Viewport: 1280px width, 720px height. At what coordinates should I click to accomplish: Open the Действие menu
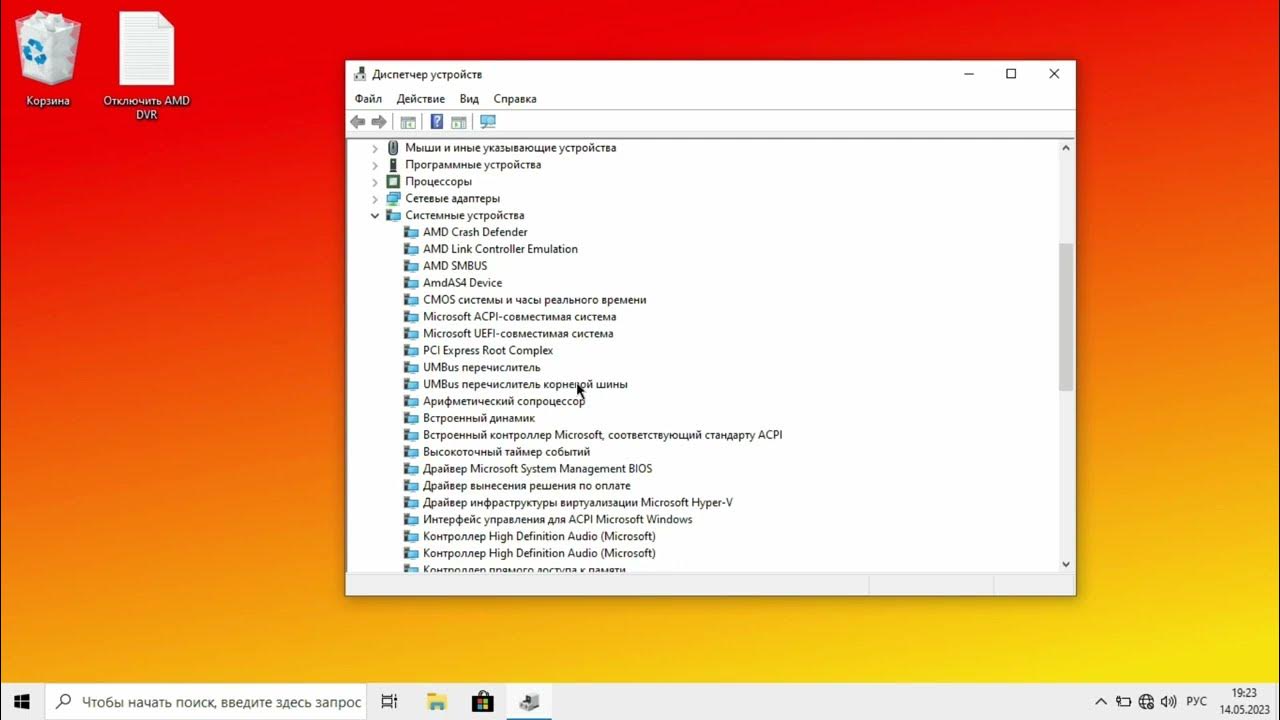420,99
